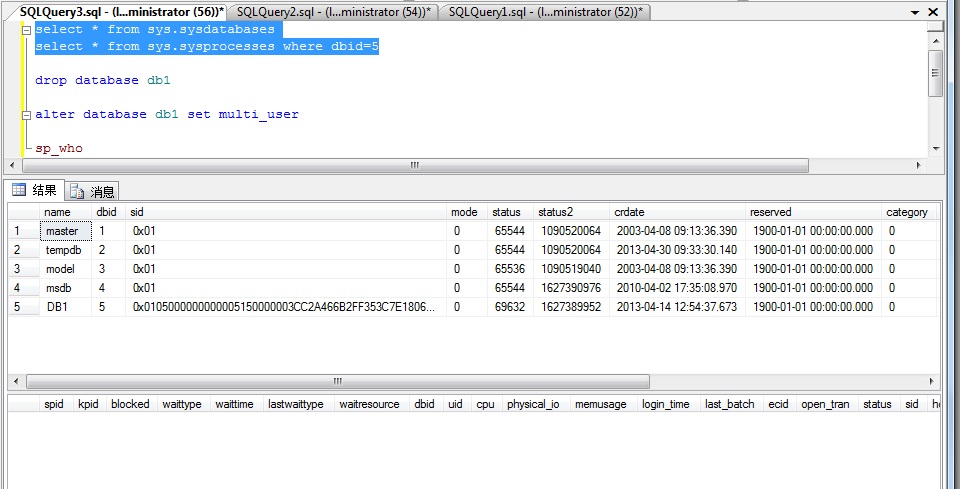The height and width of the screenshot is (489, 960).
Task: Switch to the SQLQuery2.sql tab
Action: pyautogui.click(x=334, y=12)
